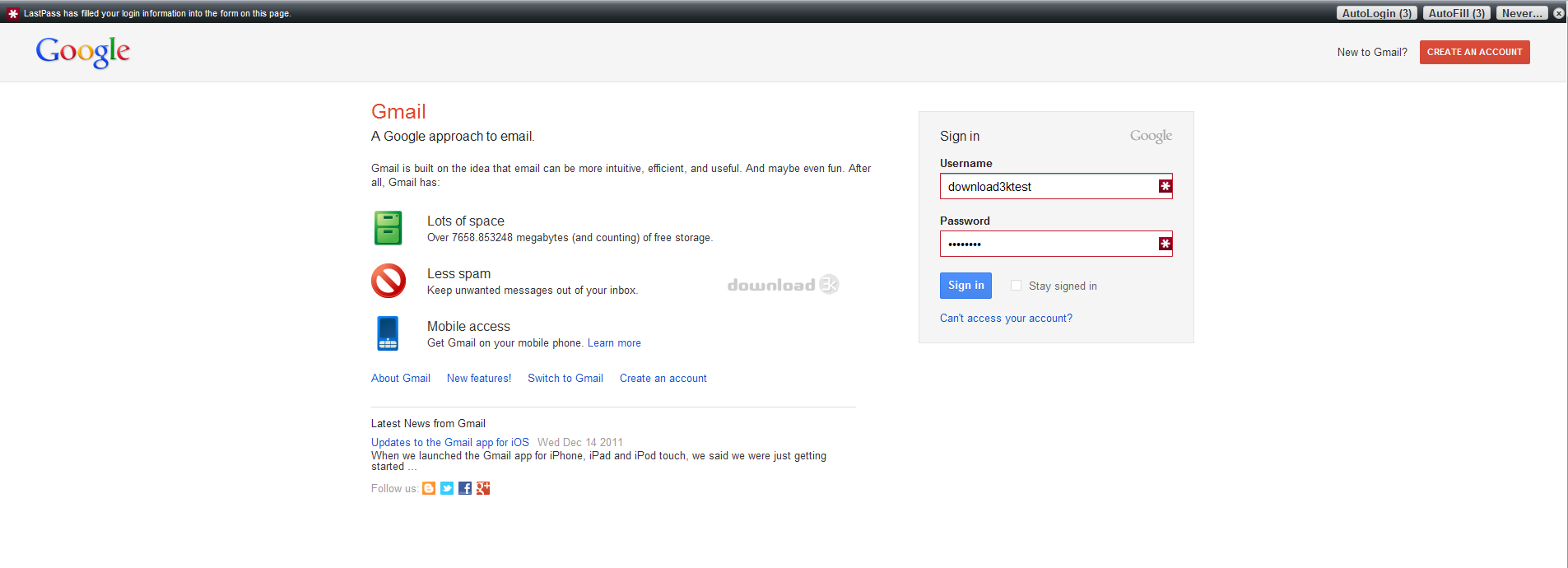The height and width of the screenshot is (568, 1568).
Task: Open the About Gmail link
Action: (x=401, y=379)
